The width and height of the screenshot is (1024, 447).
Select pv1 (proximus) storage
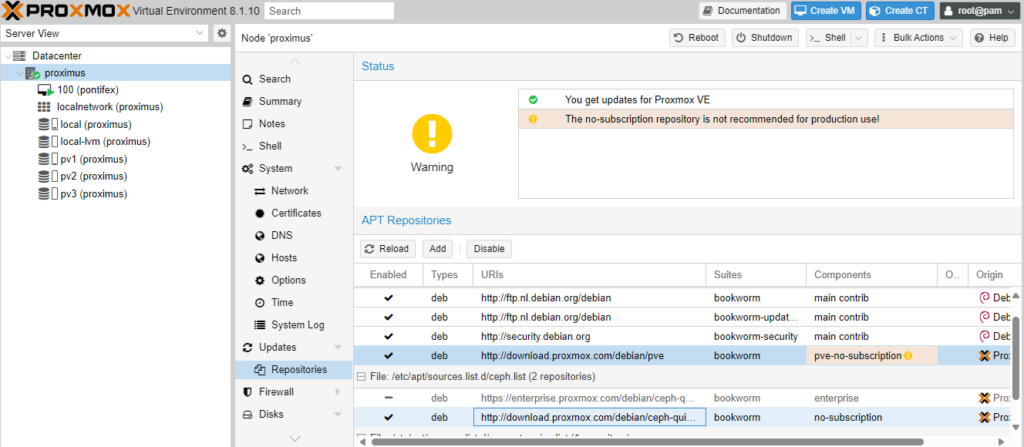point(93,159)
